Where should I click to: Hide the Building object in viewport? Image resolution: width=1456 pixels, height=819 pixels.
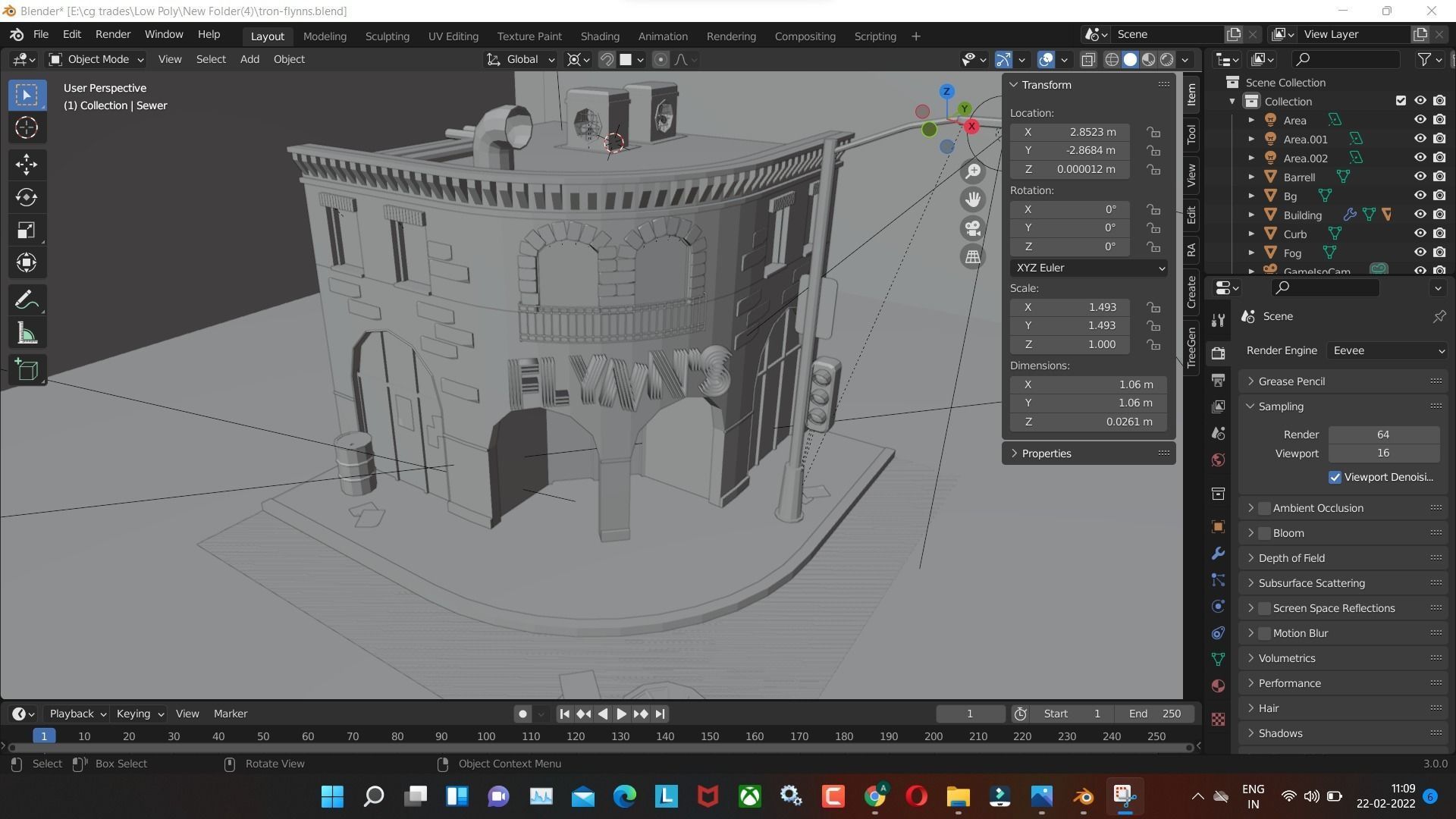[1420, 215]
